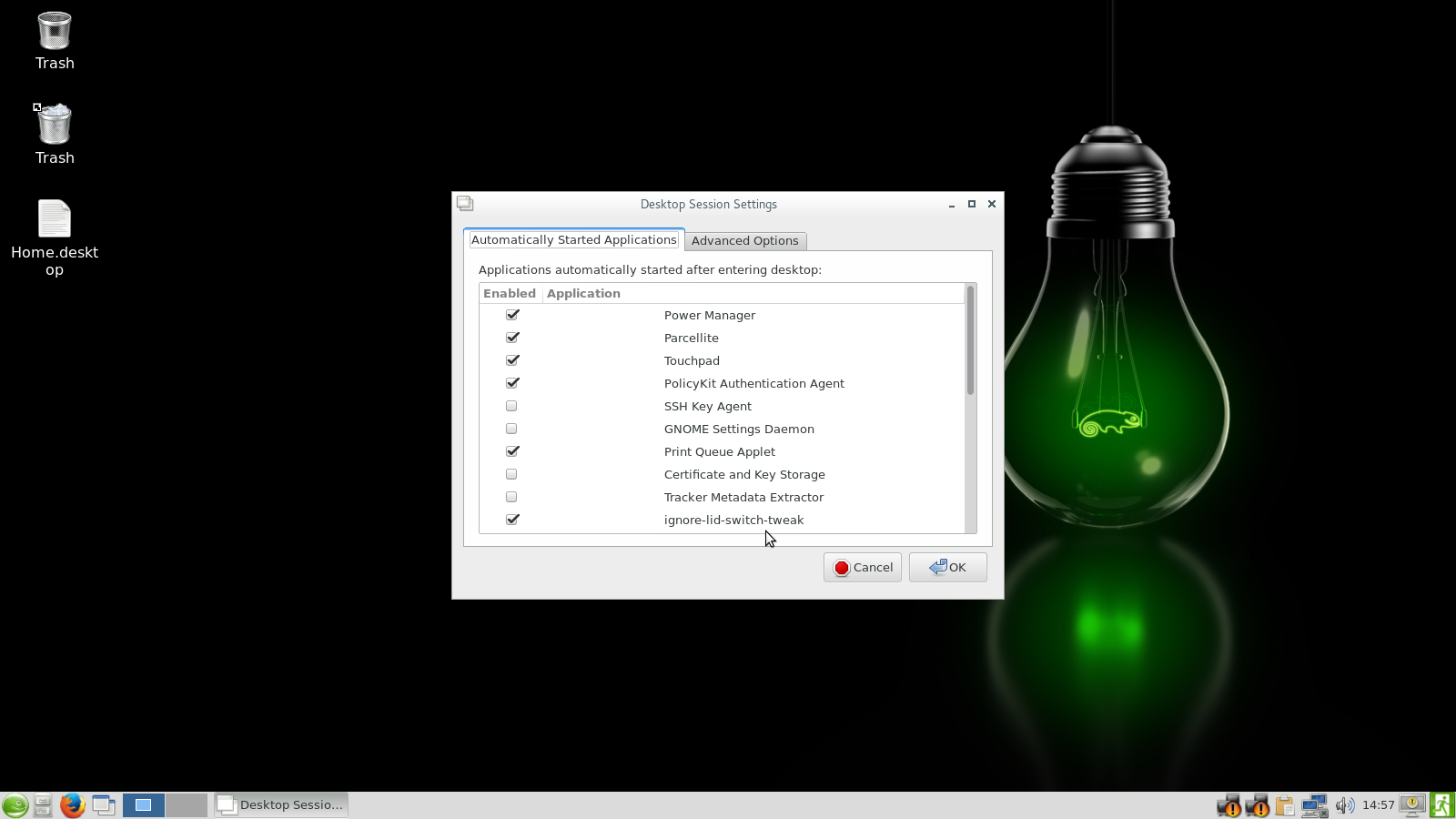Open the Parcellite clipboard tray icon
1456x819 pixels.
[x=1285, y=805]
